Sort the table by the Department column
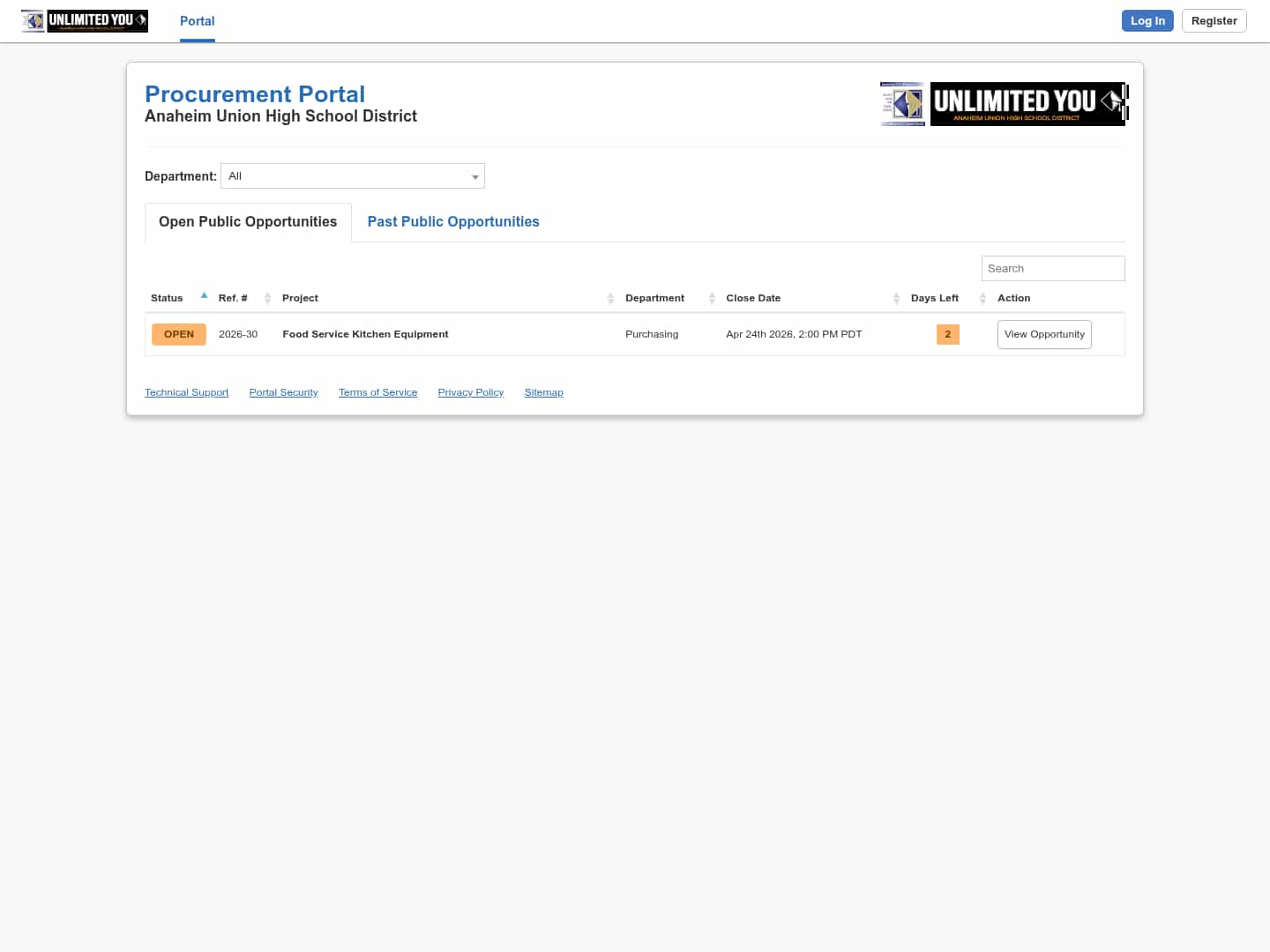The height and width of the screenshot is (952, 1270). [x=712, y=298]
